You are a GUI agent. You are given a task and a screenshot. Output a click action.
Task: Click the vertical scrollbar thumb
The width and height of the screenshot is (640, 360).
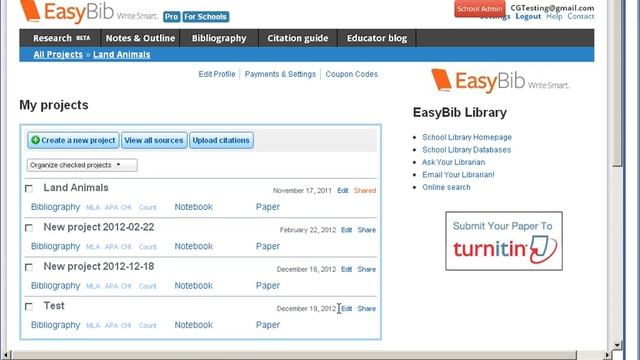coord(617,83)
